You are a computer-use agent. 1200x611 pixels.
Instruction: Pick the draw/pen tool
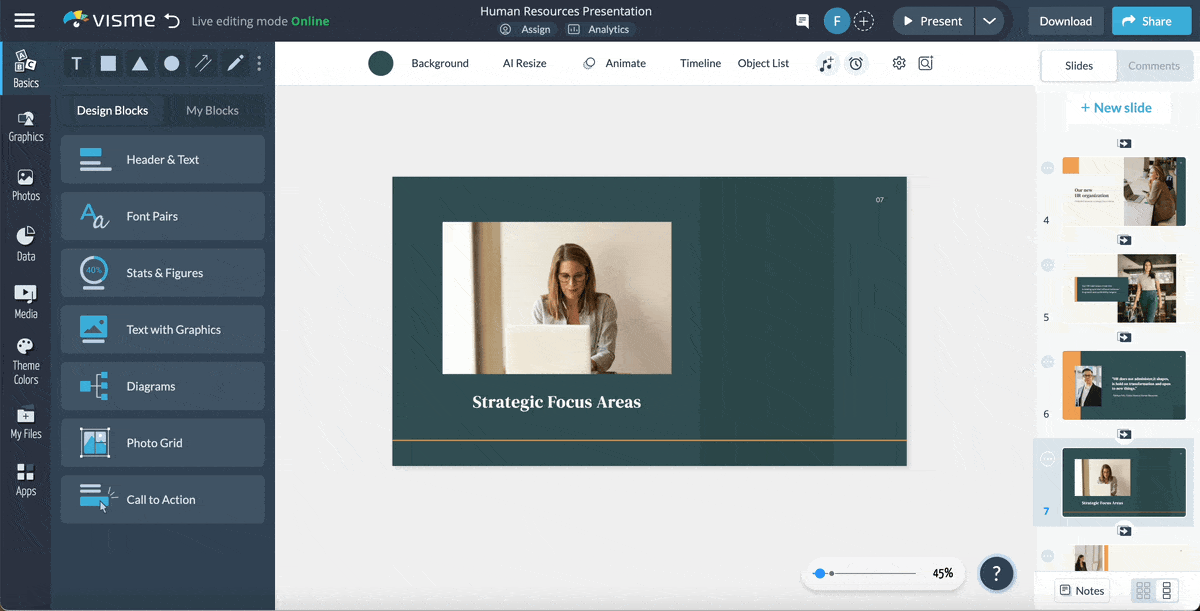(236, 63)
